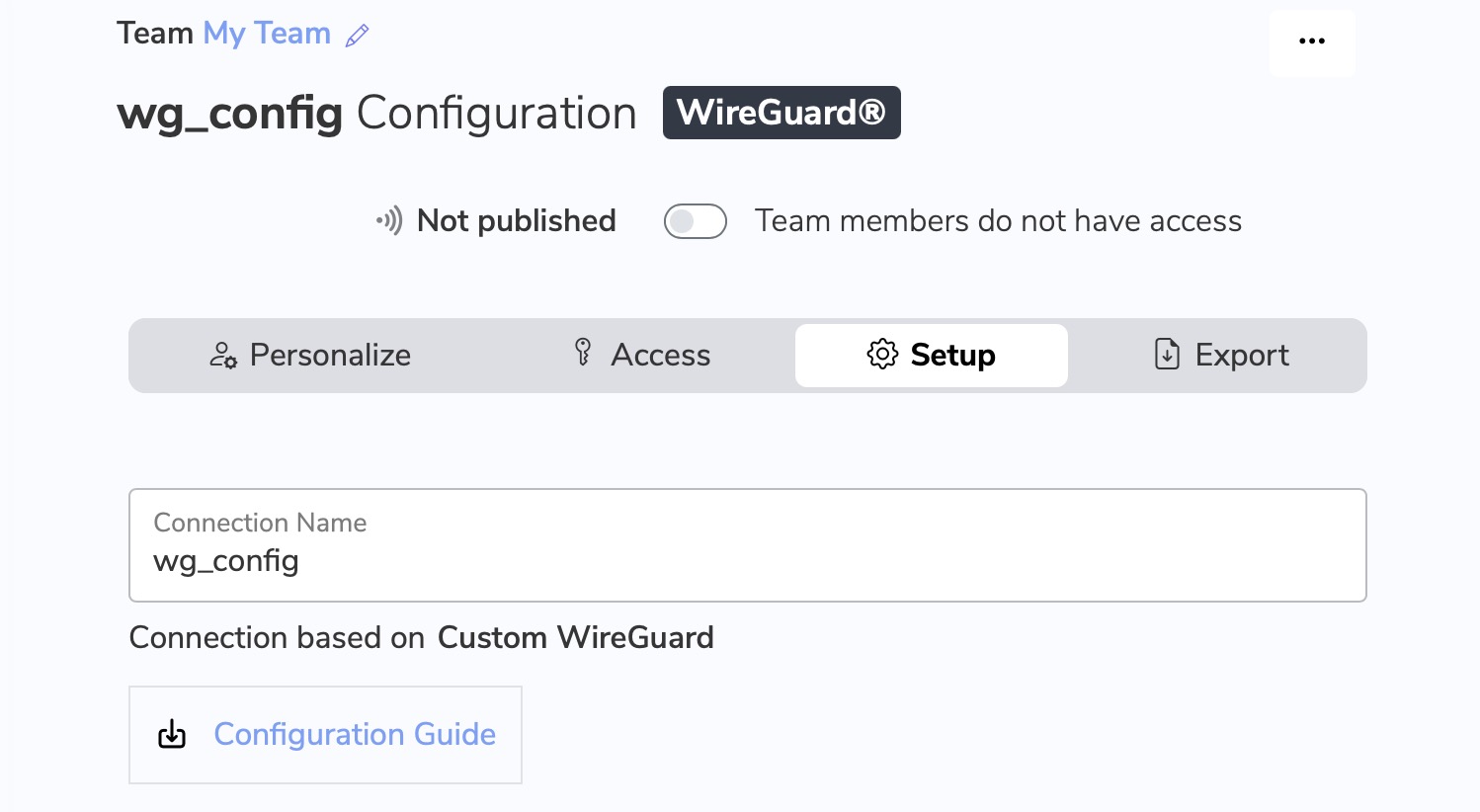
Task: Click the wg_config Configuration heading
Action: (x=376, y=114)
